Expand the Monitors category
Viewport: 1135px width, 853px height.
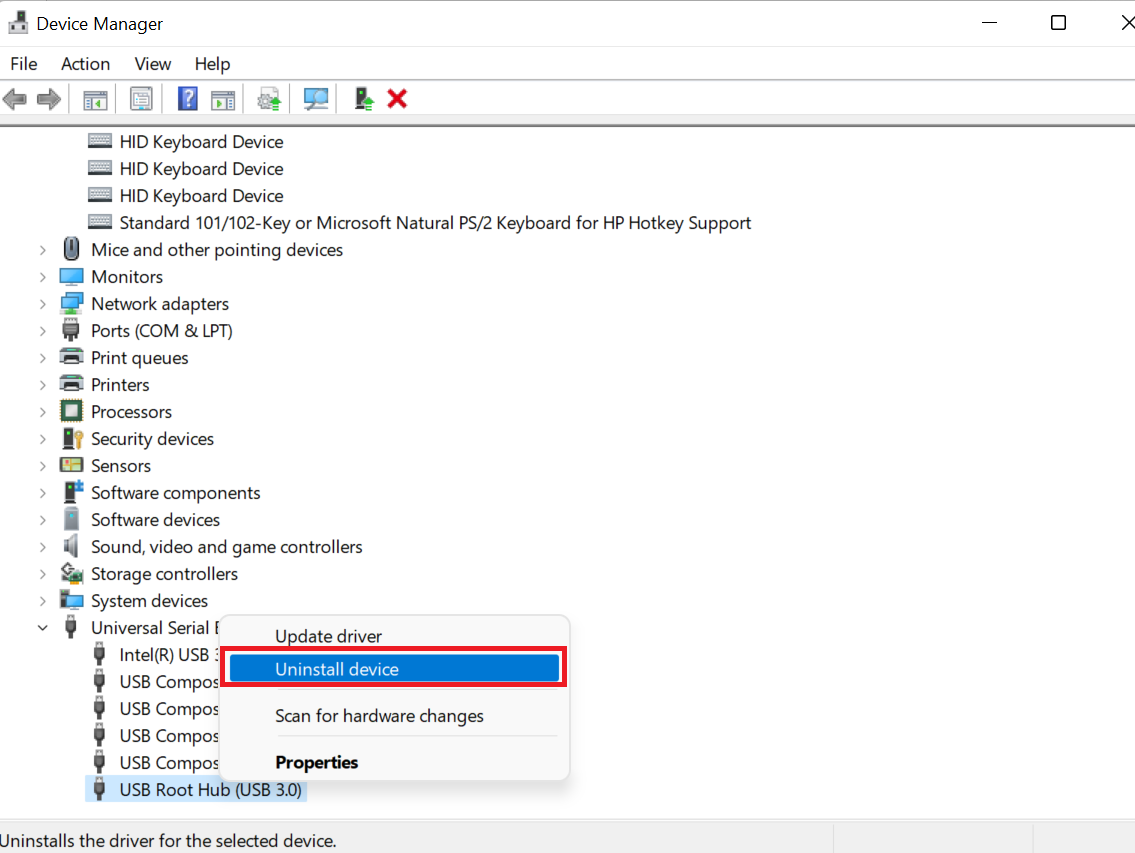[x=43, y=277]
